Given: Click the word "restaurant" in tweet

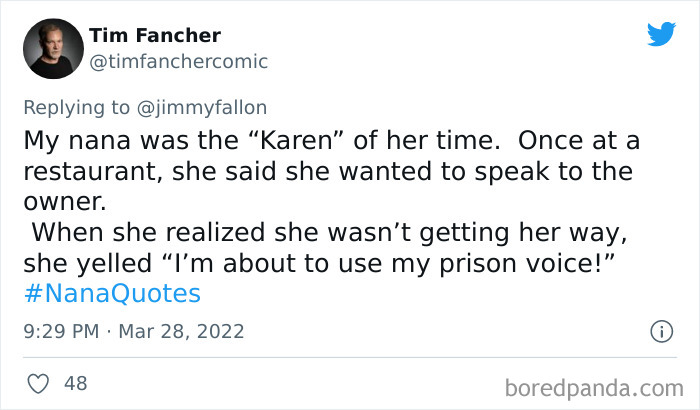Looking at the screenshot, I should tap(92, 170).
